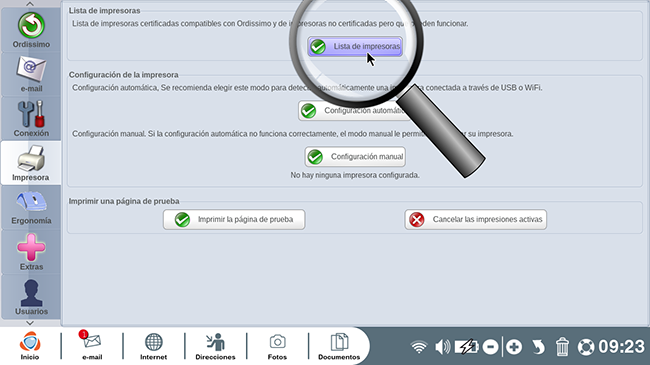This screenshot has height=365, width=650.
Task: Click the speaker volume icon
Action: point(442,347)
